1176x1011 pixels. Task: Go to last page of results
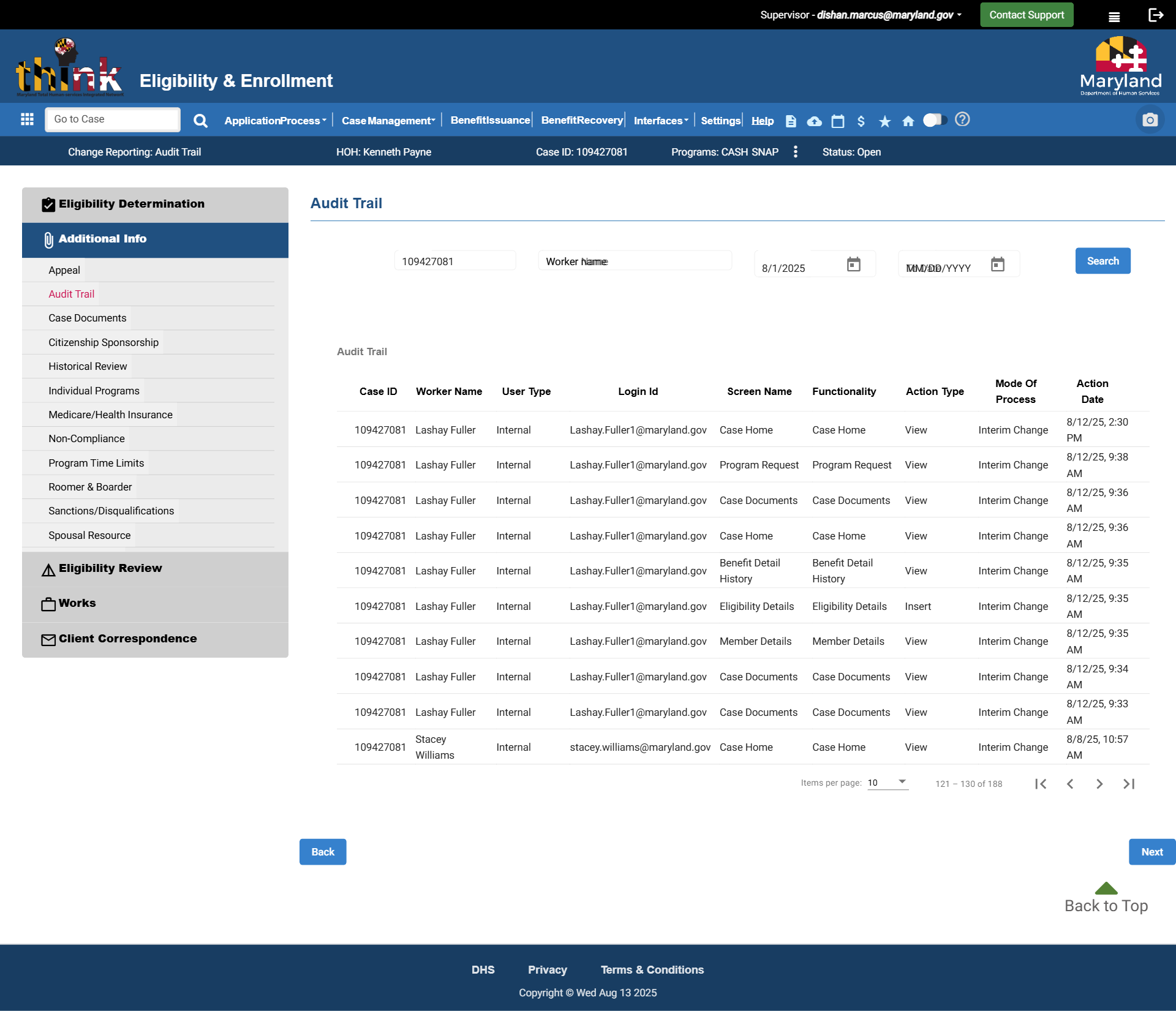[x=1128, y=784]
